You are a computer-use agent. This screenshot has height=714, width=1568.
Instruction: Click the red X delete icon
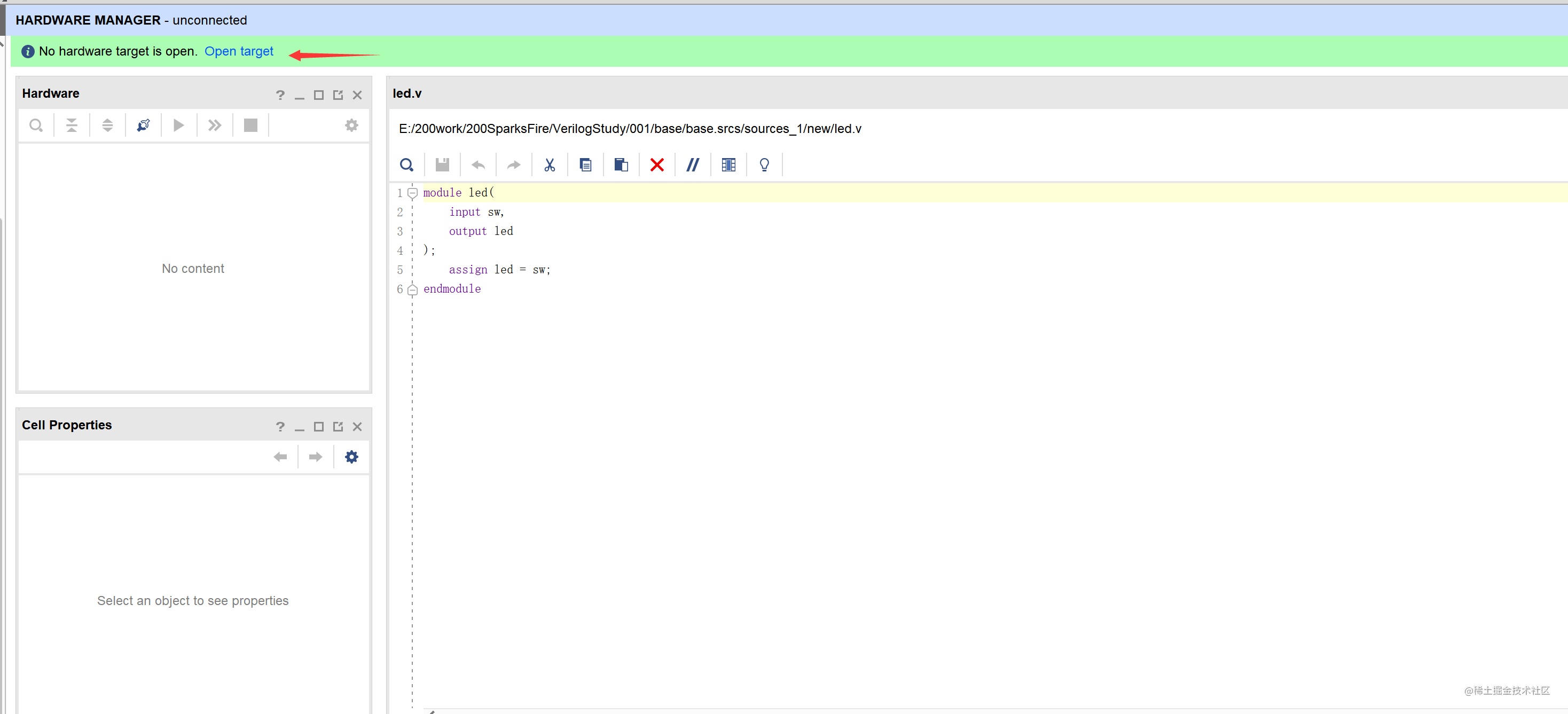click(x=657, y=165)
